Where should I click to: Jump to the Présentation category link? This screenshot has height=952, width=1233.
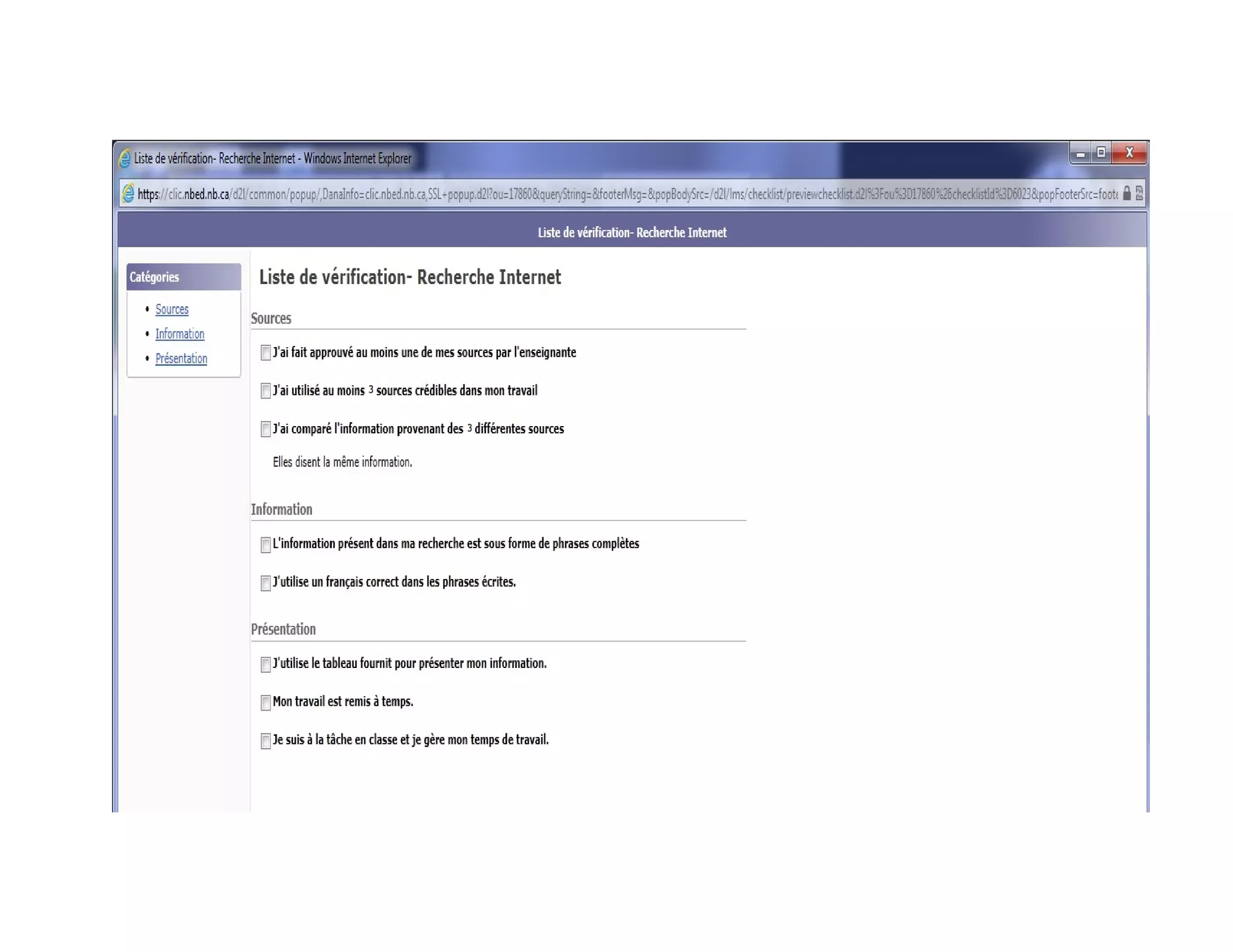tap(181, 359)
